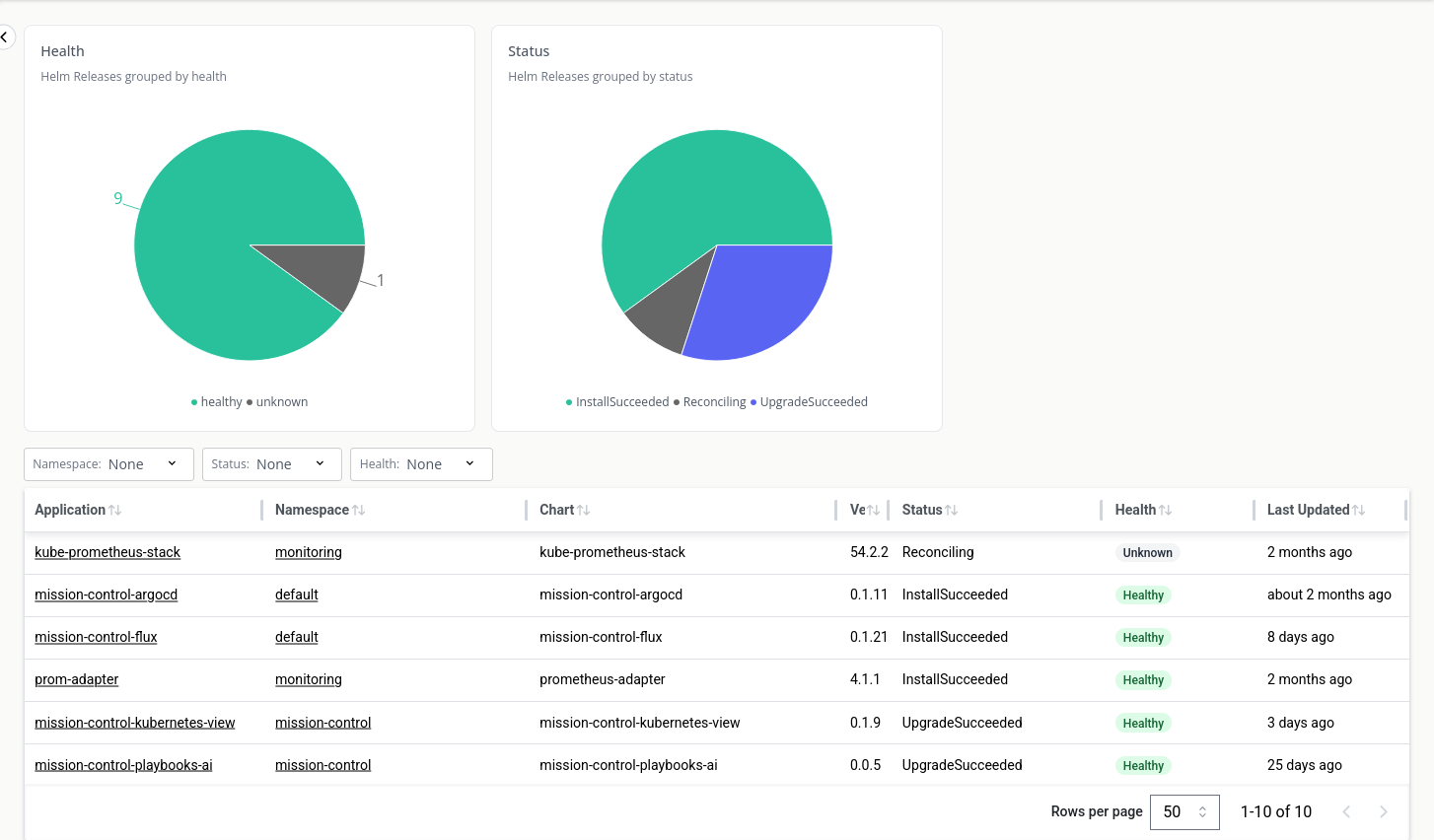
Task: Go to next page arrow
Action: pos(1384,811)
